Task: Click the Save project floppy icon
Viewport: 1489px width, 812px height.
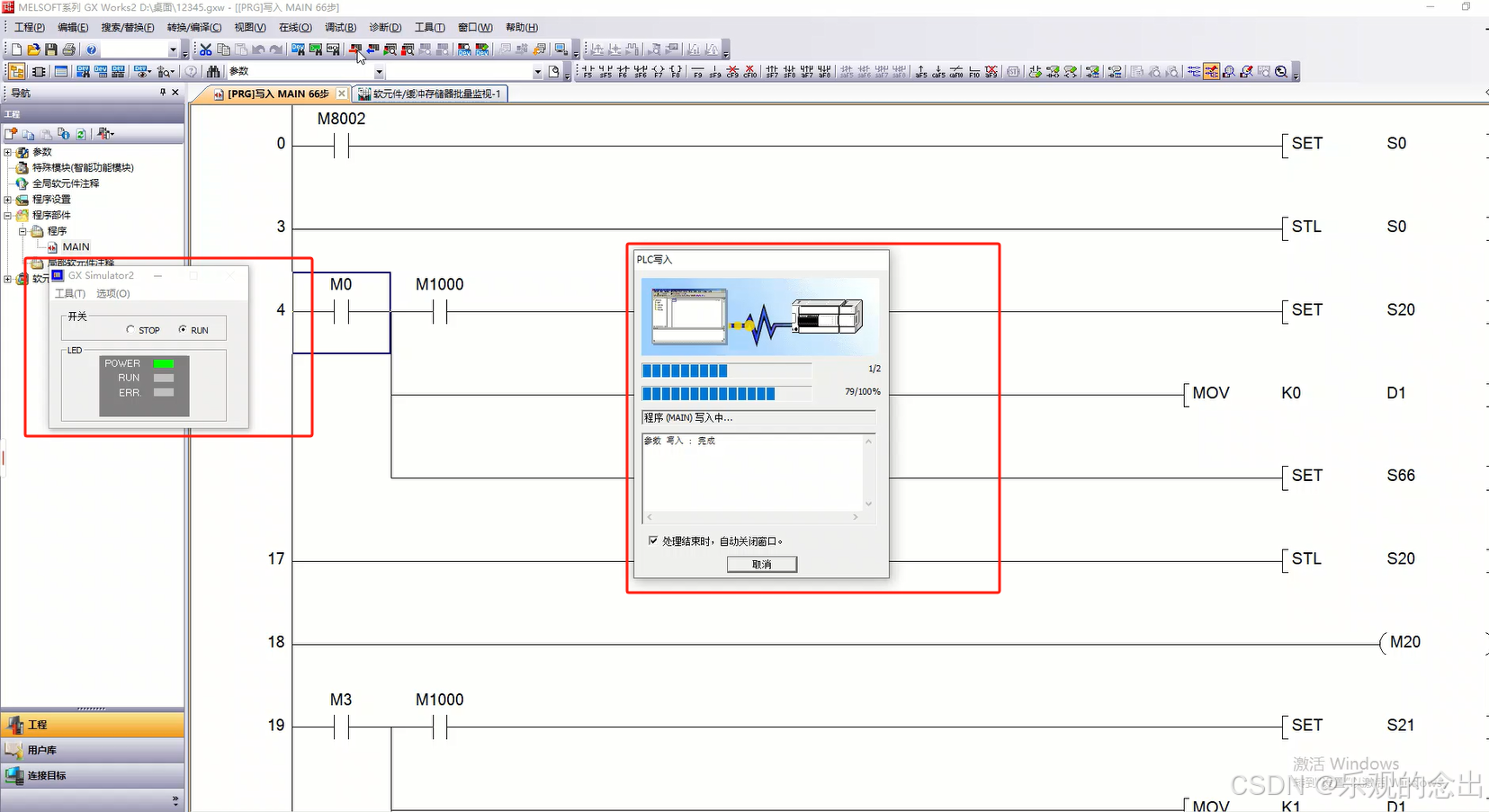Action: pyautogui.click(x=51, y=49)
